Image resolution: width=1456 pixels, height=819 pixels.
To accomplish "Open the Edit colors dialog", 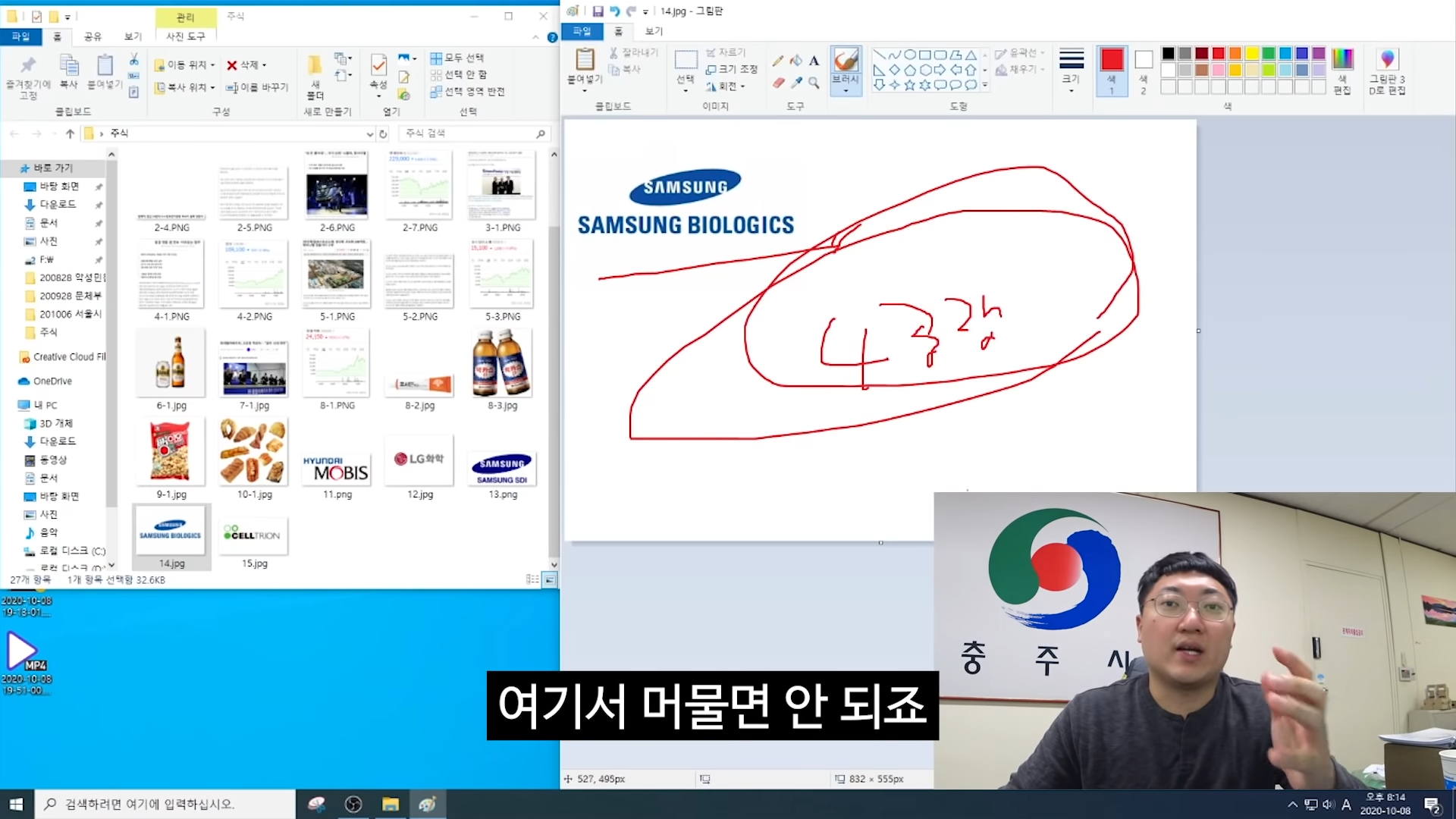I will pyautogui.click(x=1342, y=72).
